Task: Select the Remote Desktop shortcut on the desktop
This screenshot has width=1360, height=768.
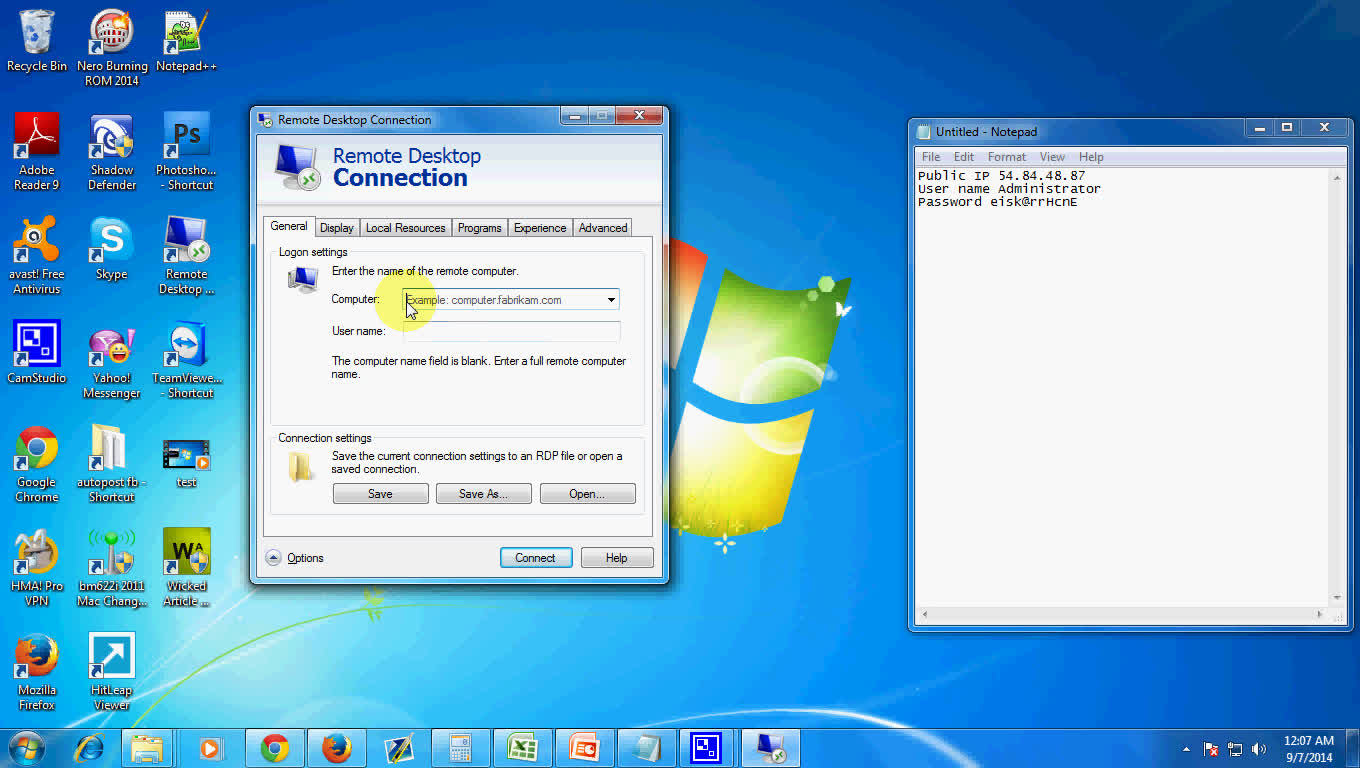Action: coord(187,255)
